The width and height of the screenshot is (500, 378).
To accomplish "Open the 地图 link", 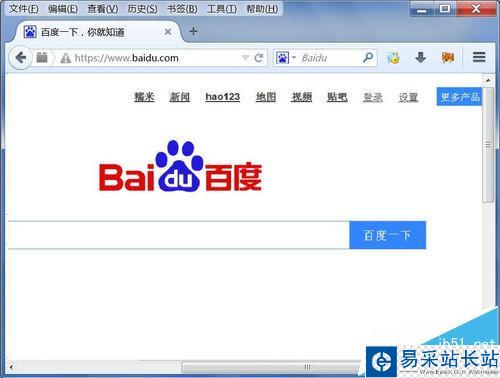I will pos(266,97).
